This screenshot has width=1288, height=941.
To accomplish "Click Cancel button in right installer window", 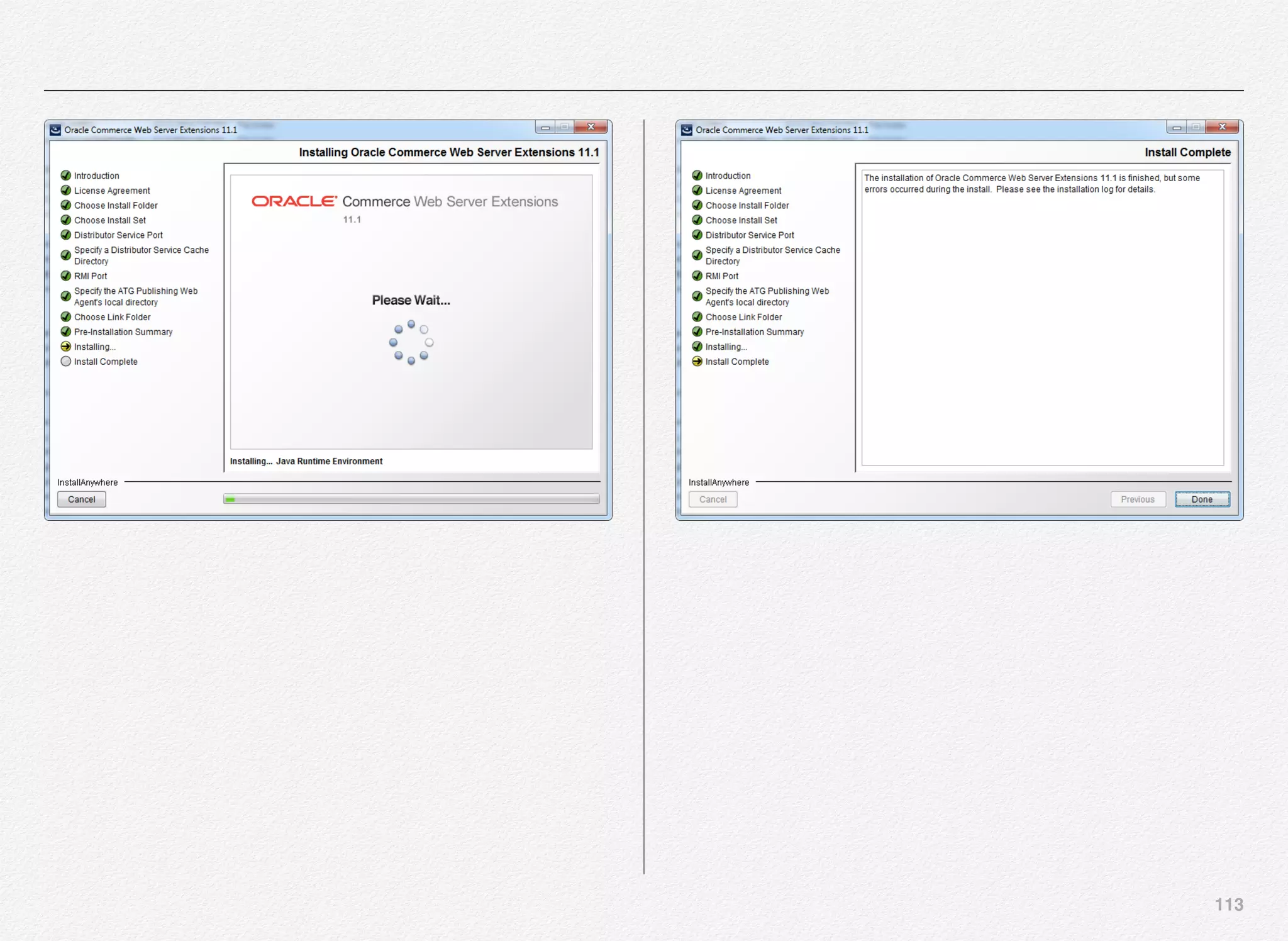I will (x=713, y=499).
